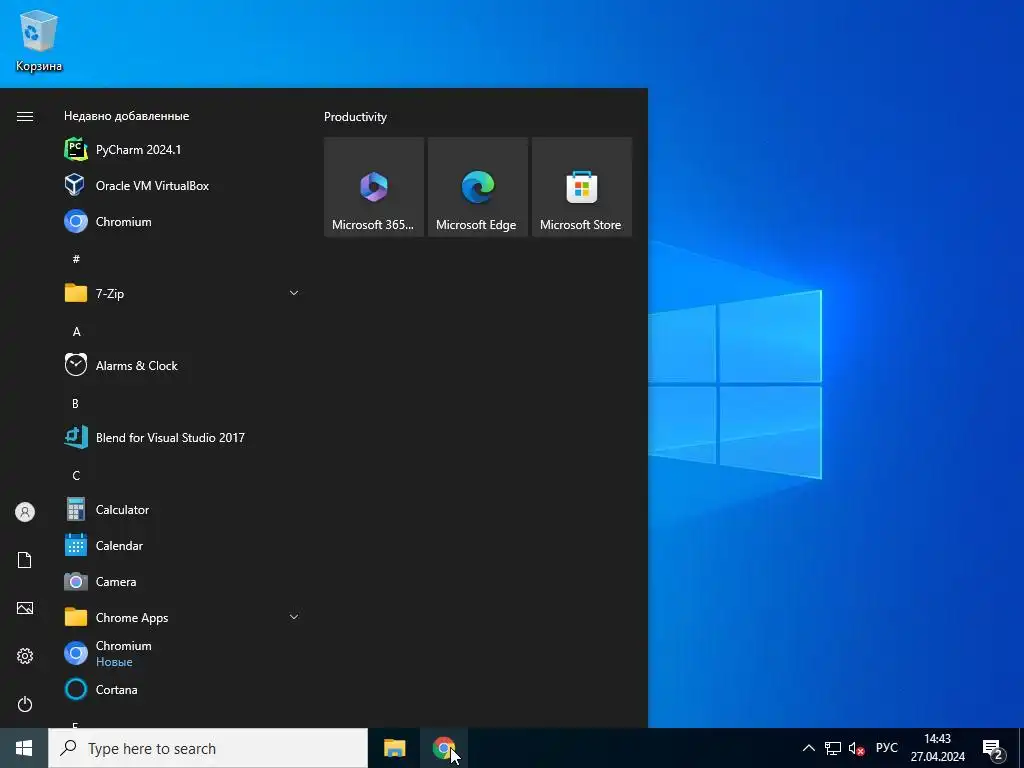Open the clock showing 14:43

pyautogui.click(x=938, y=748)
